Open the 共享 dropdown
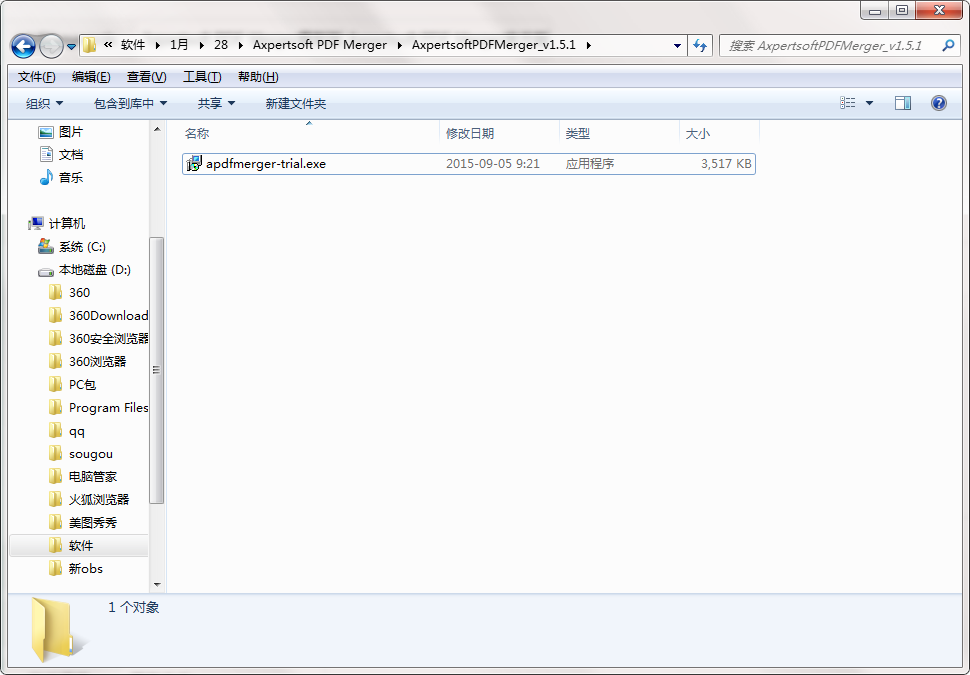Viewport: 970px width, 675px height. [x=216, y=103]
